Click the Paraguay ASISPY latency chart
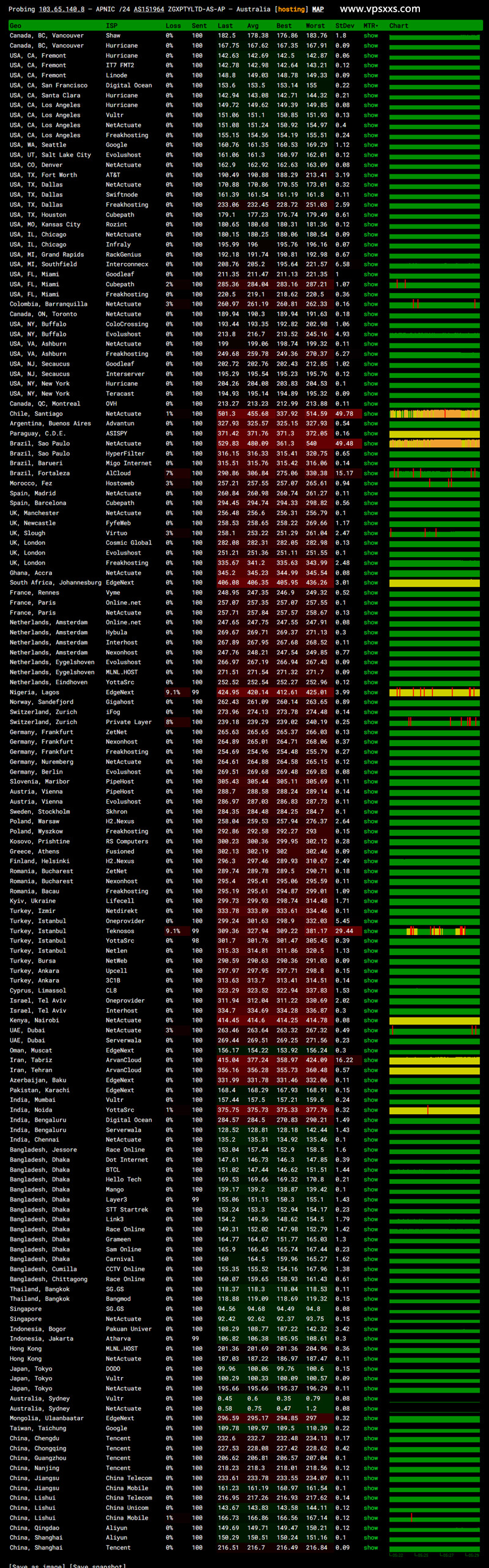 (435, 434)
